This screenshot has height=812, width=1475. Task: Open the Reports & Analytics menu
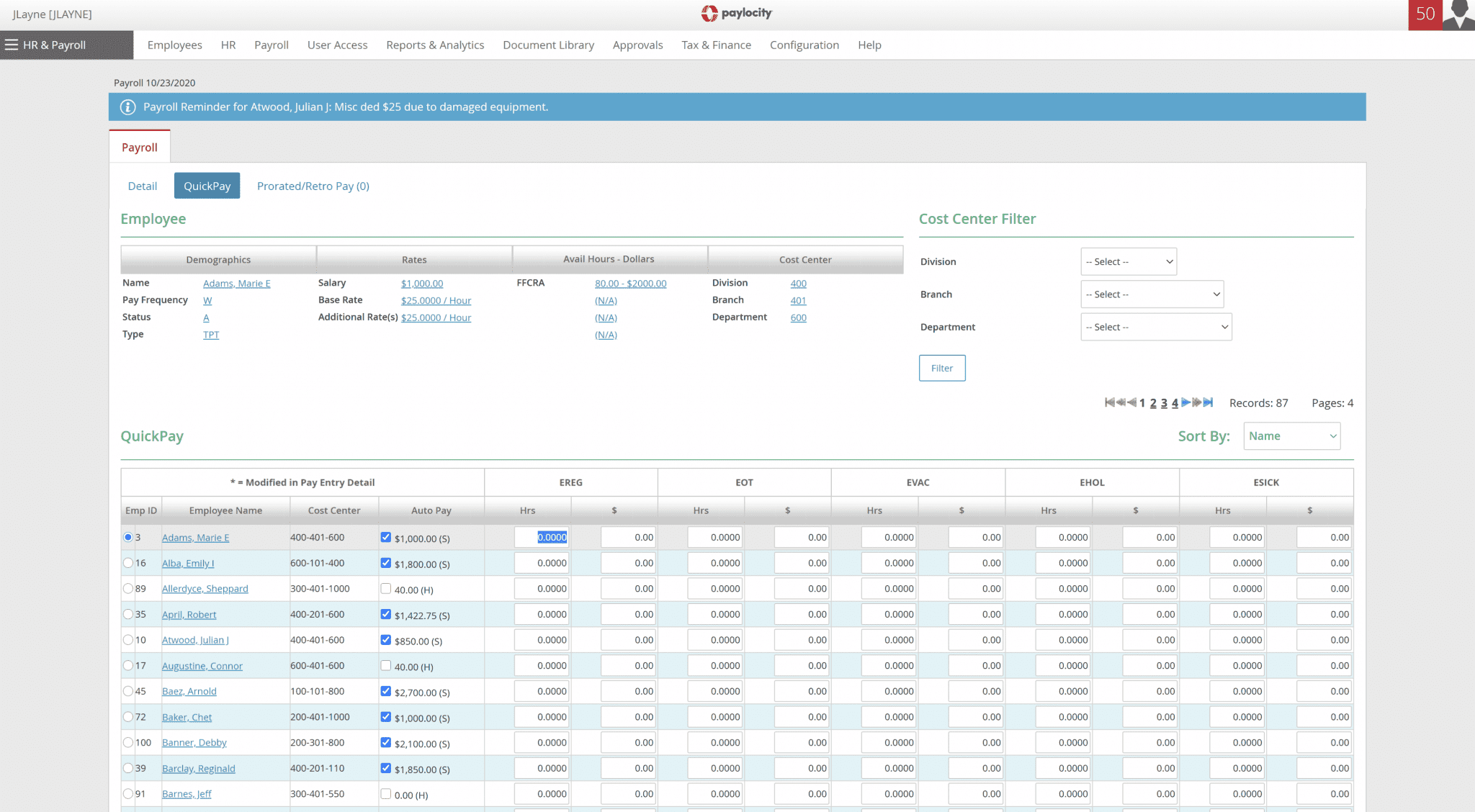click(435, 45)
